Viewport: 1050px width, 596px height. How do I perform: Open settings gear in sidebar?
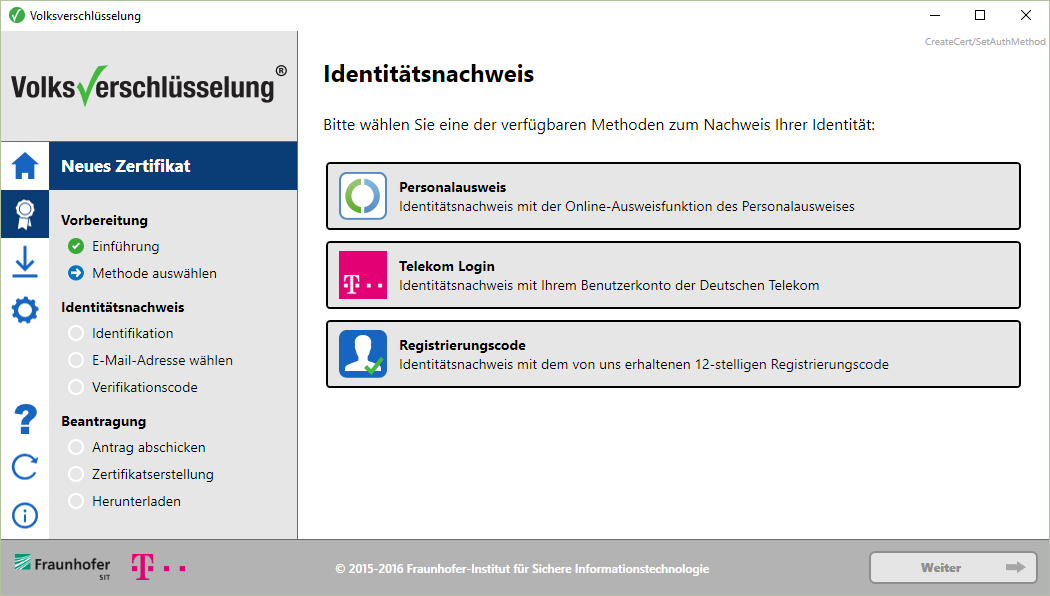pos(25,310)
